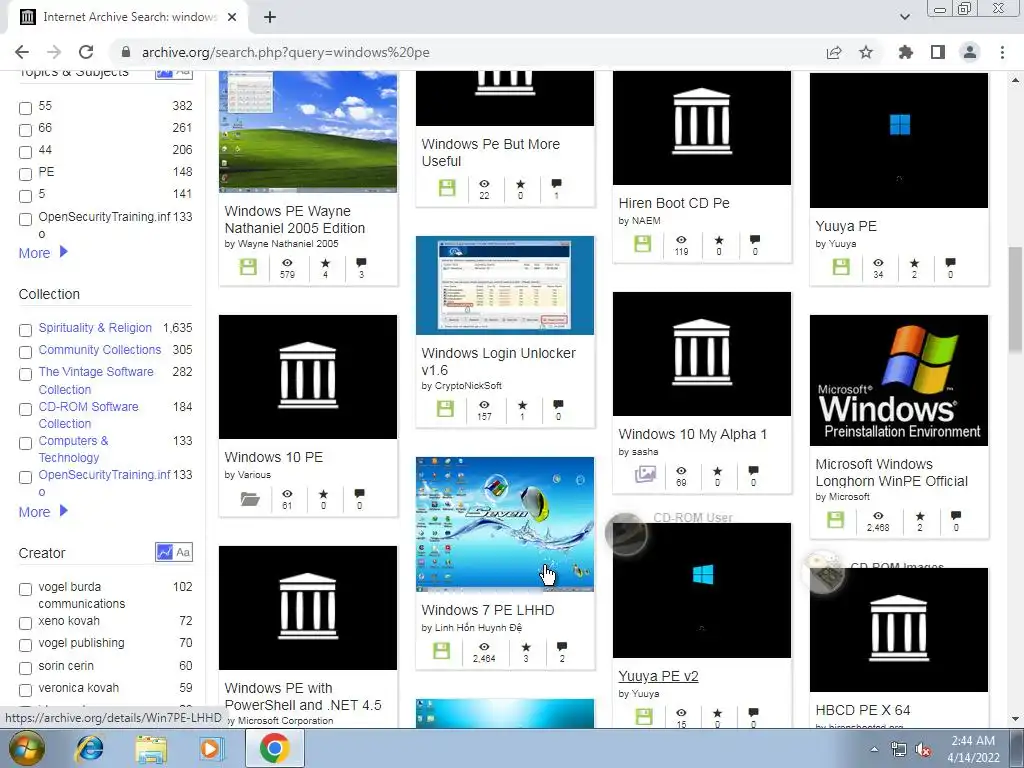Open Windows Media Player from the taskbar
The image size is (1024, 768).
[210, 749]
